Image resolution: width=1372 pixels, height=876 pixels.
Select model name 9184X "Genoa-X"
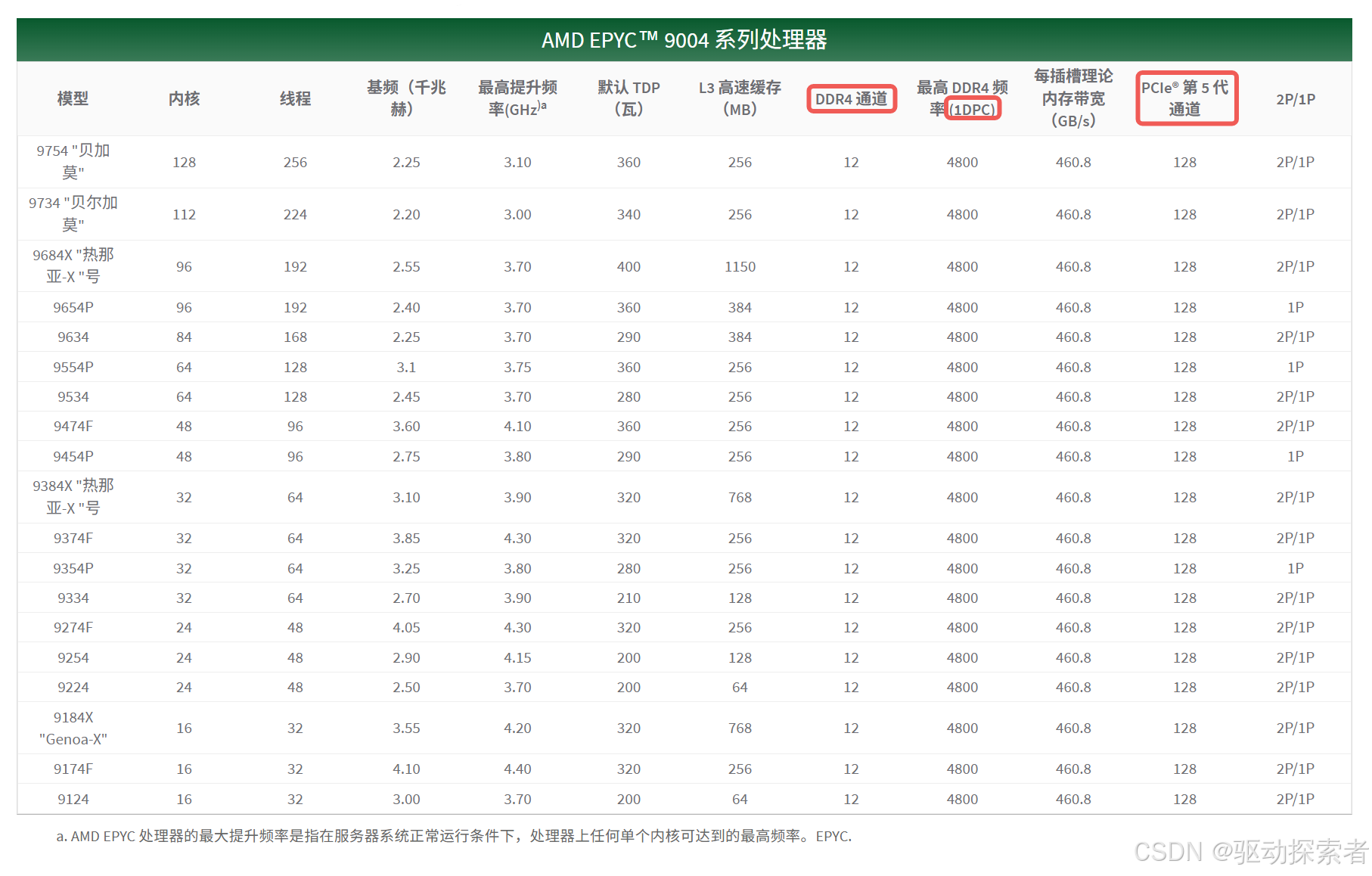point(73,728)
